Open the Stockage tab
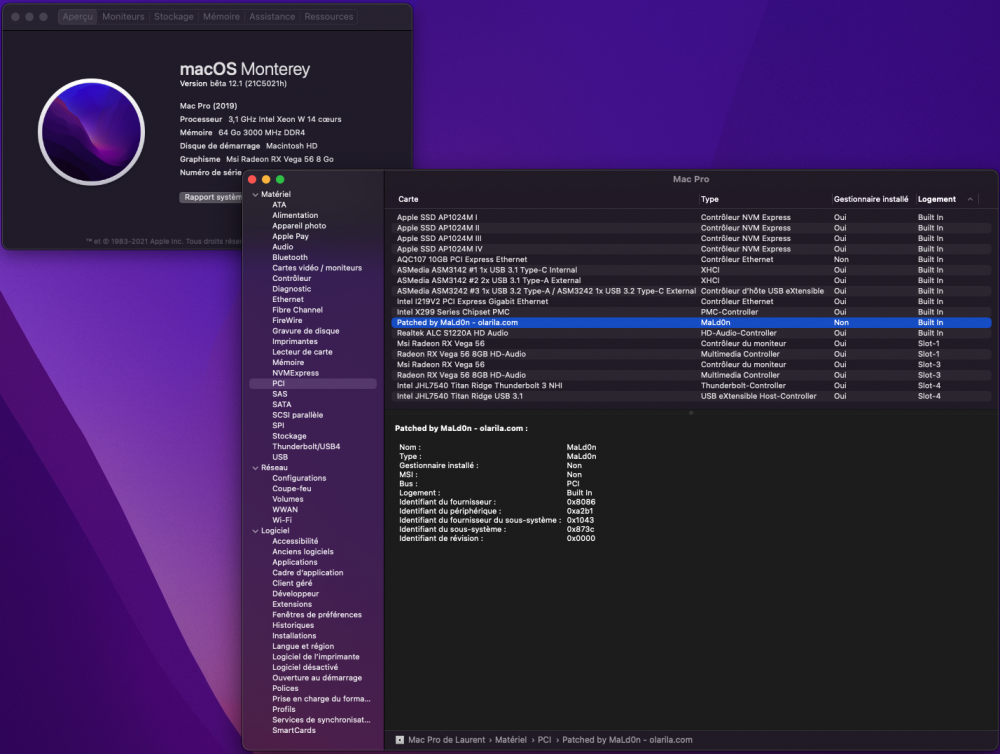The image size is (1000, 754). point(173,17)
